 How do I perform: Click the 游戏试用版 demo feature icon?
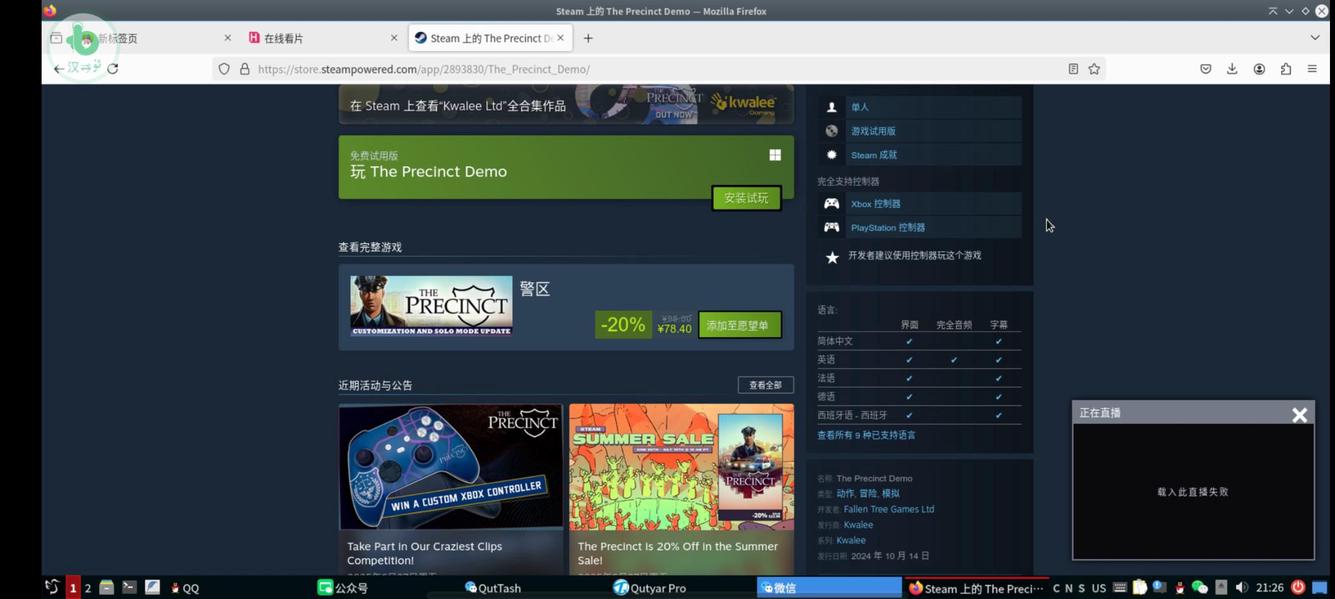coord(831,130)
